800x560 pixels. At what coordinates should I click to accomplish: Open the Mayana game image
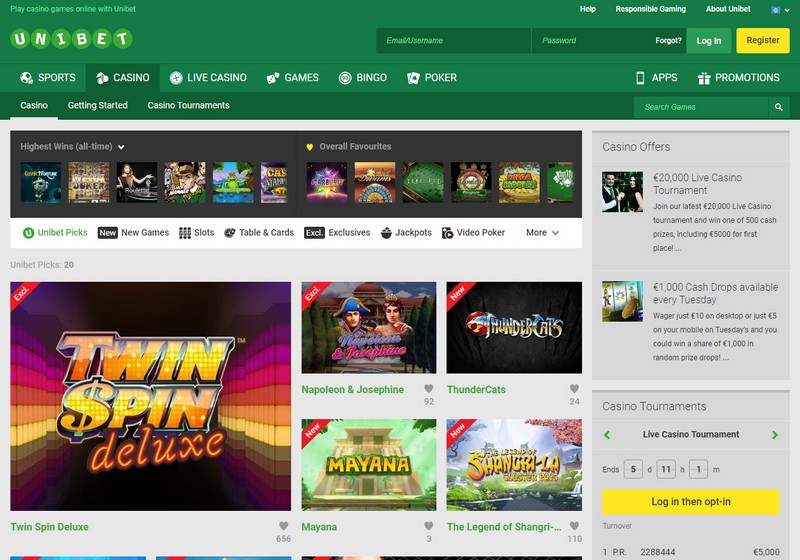369,465
